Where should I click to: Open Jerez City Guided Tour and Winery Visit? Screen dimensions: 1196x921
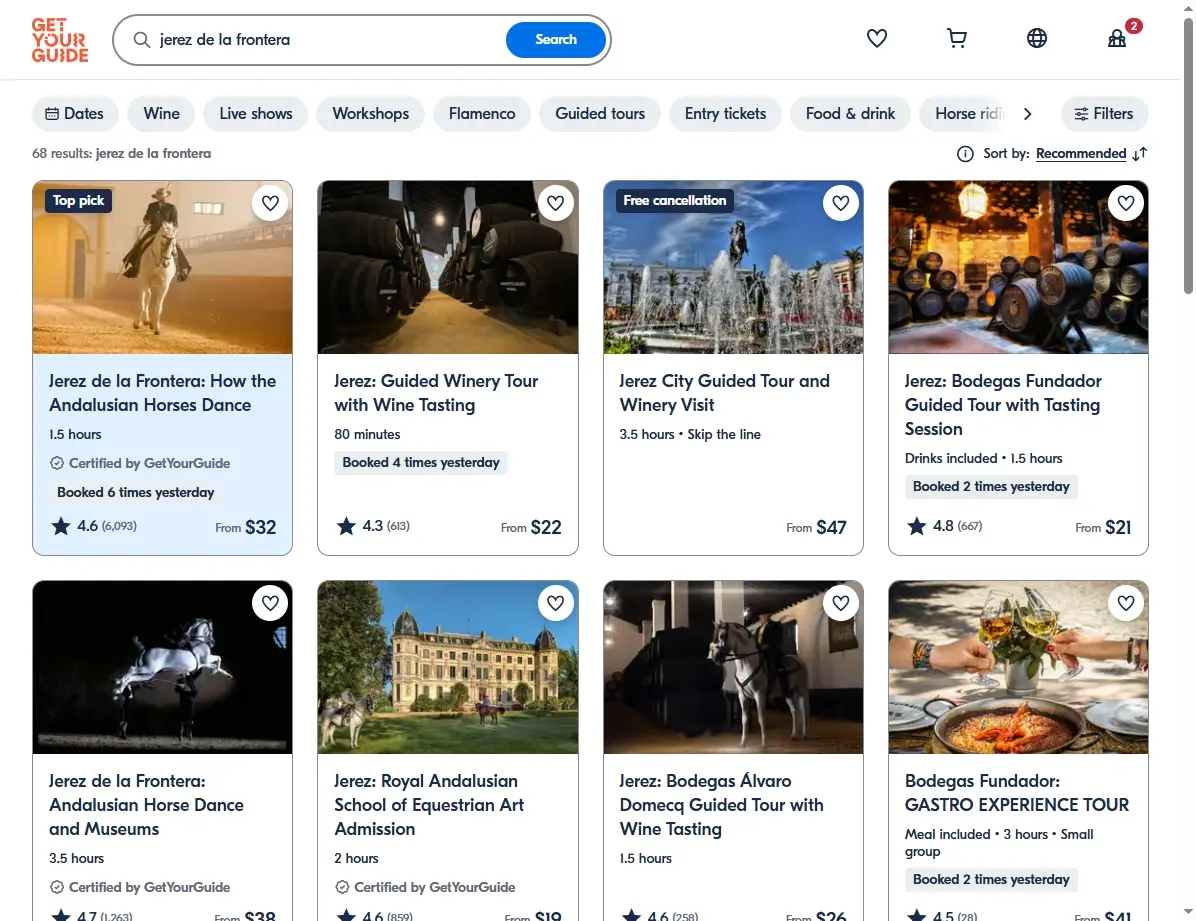pos(724,393)
